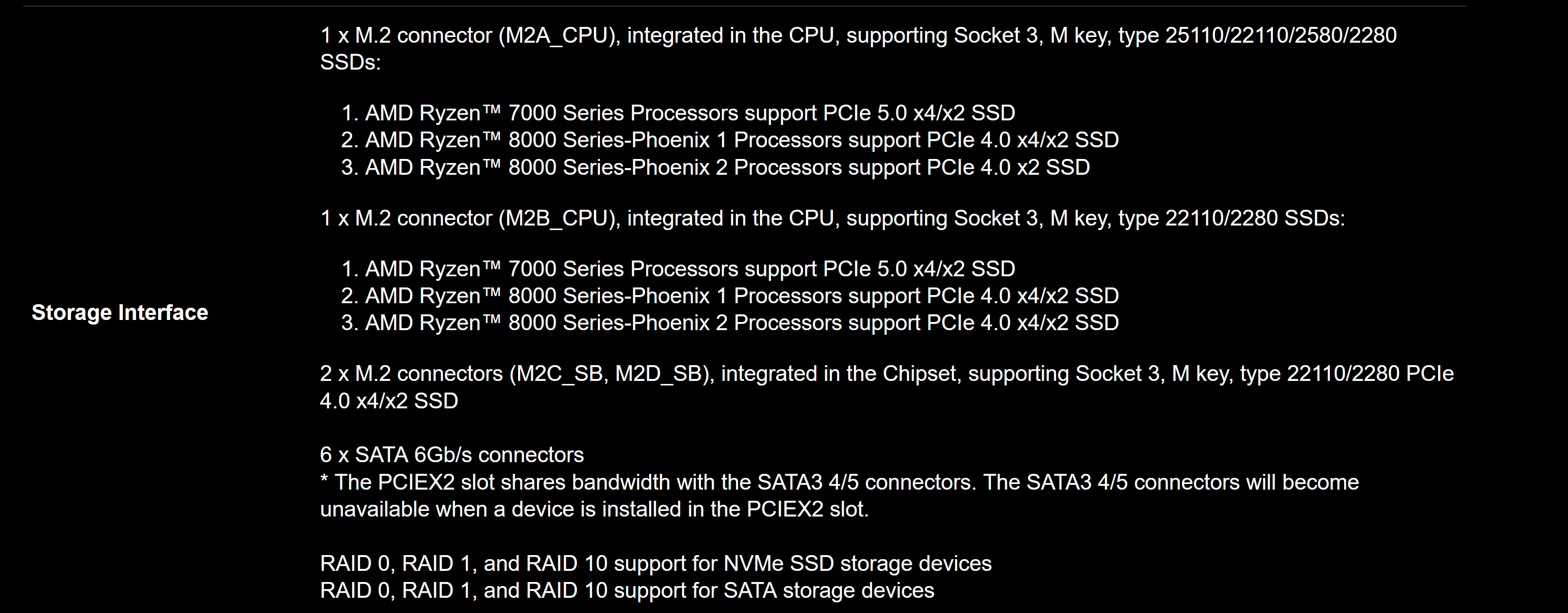Click the M2B_CPU connector description line
The image size is (1568, 613).
pos(833,218)
